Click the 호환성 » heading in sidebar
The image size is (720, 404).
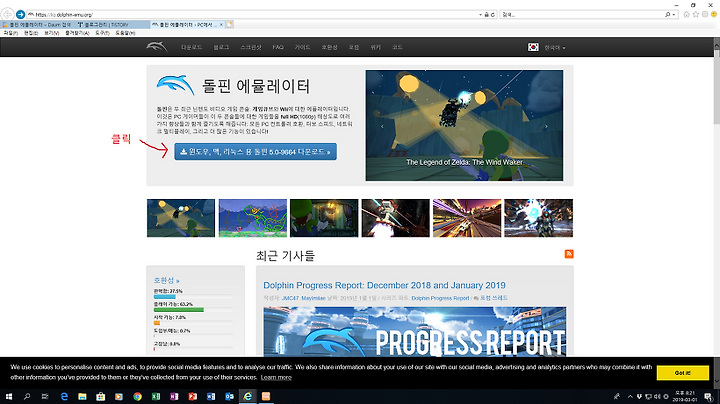pos(166,280)
